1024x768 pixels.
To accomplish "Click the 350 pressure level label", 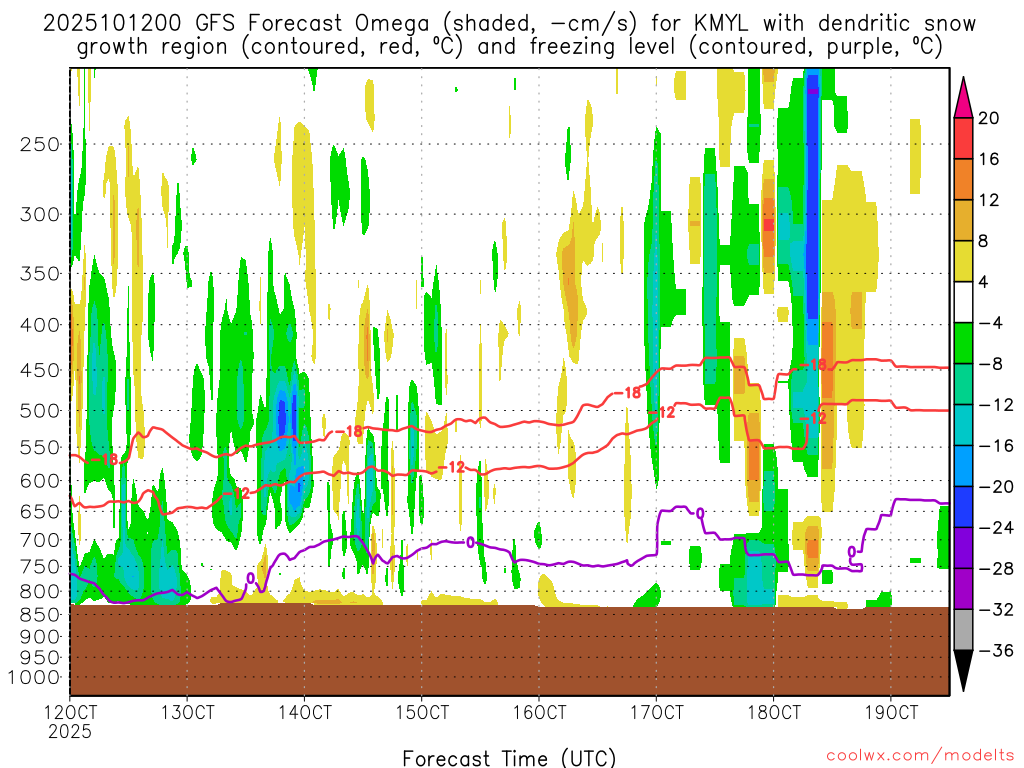I will click(40, 274).
